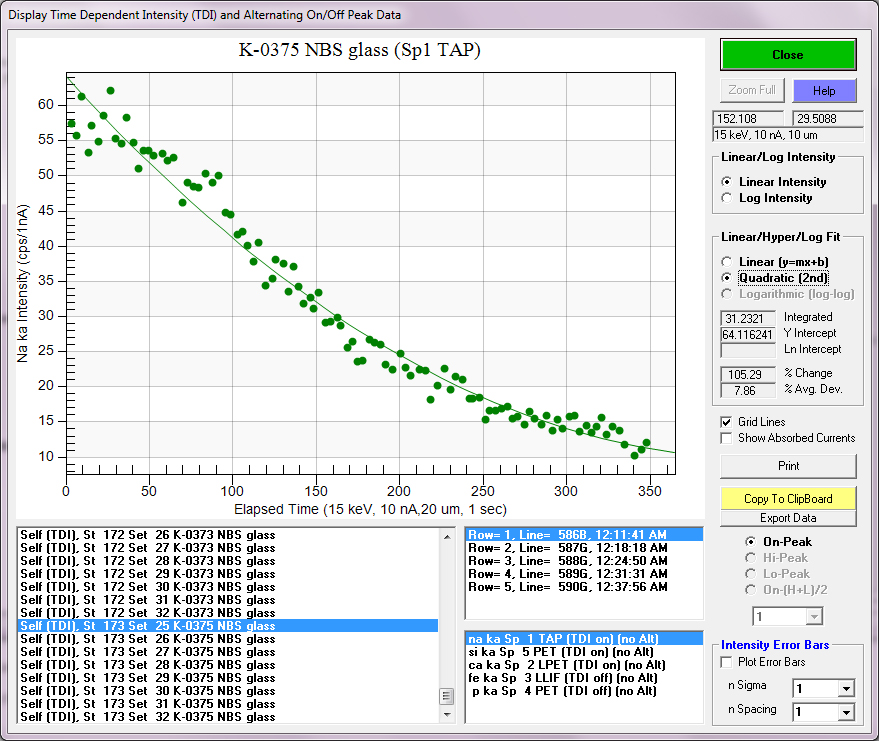Enable Show Absorbed Currents checkbox

[727, 438]
